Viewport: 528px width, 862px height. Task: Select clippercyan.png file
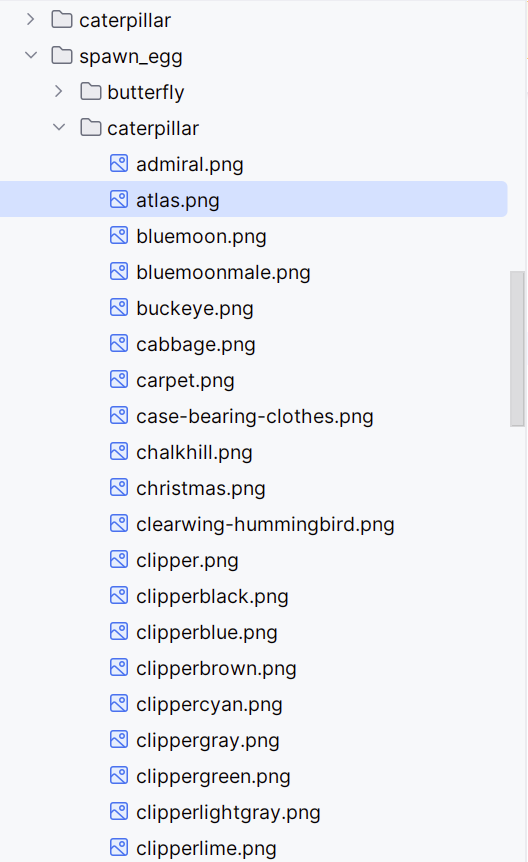pyautogui.click(x=209, y=704)
